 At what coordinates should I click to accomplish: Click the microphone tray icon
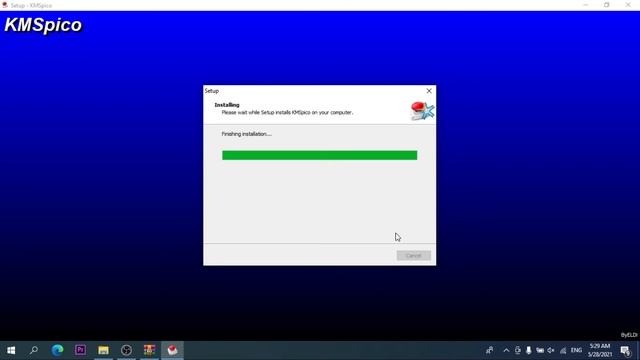point(529,350)
